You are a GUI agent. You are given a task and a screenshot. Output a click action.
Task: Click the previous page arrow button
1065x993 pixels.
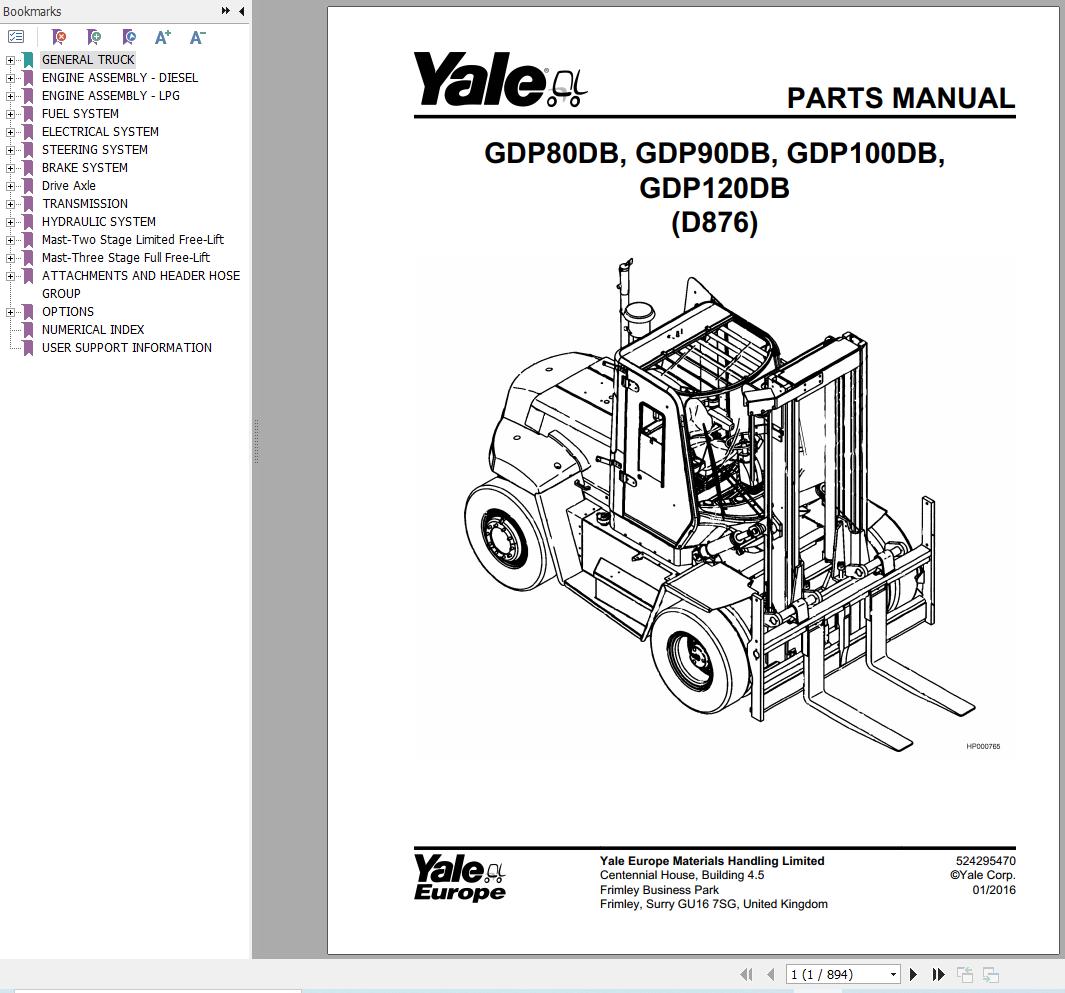(769, 974)
